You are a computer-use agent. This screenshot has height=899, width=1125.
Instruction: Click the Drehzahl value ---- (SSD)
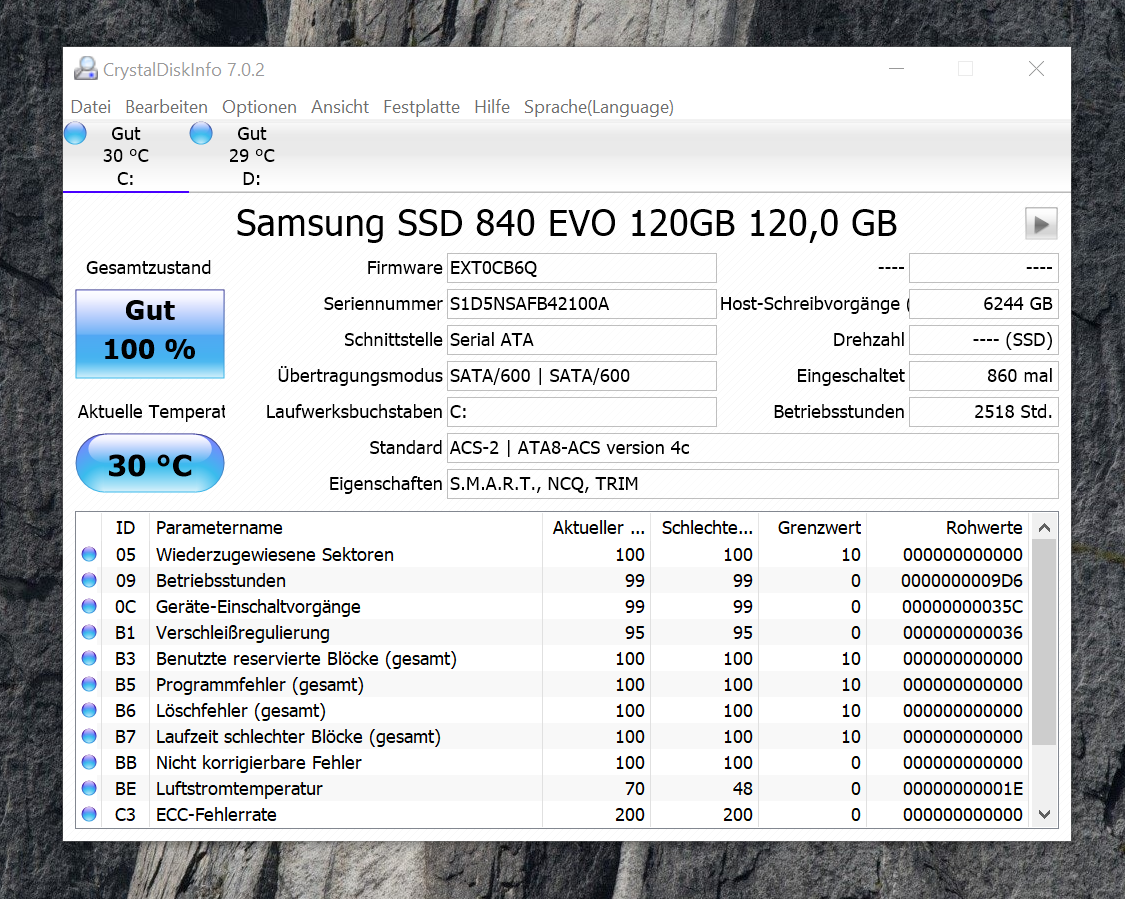(984, 339)
